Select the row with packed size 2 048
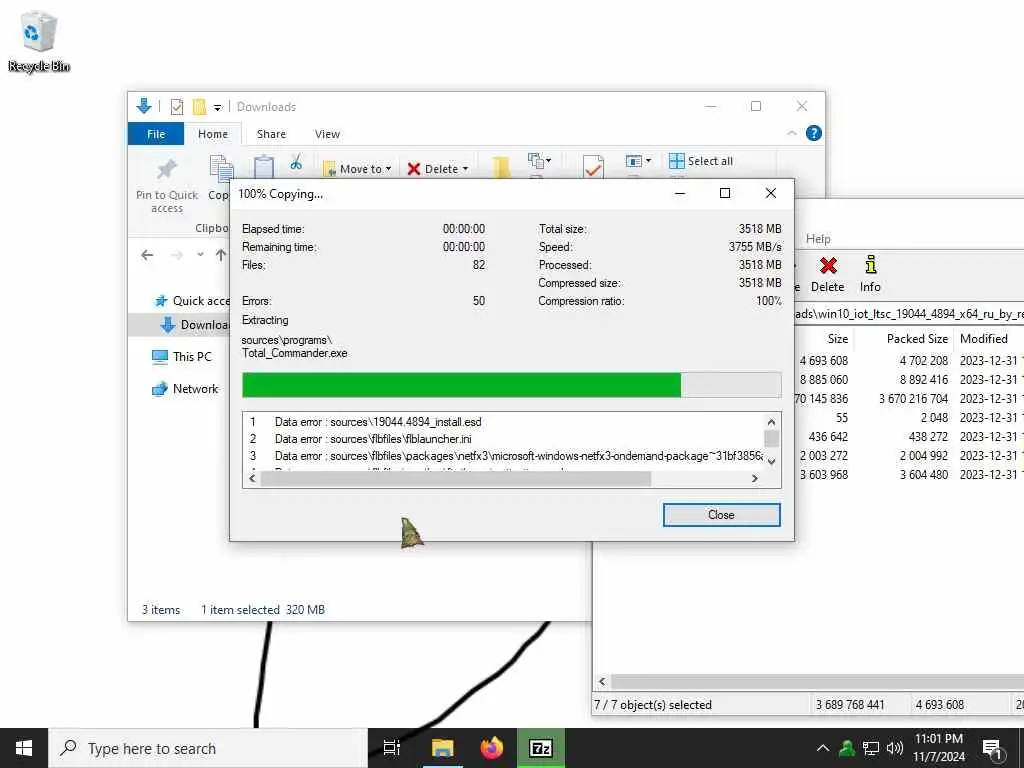Image resolution: width=1024 pixels, height=768 pixels. pos(909,417)
